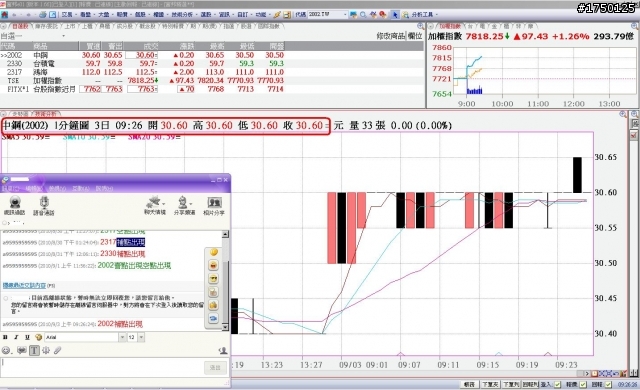Open the 技術分析 menu
Screen dimensions: 640x390
182,15
